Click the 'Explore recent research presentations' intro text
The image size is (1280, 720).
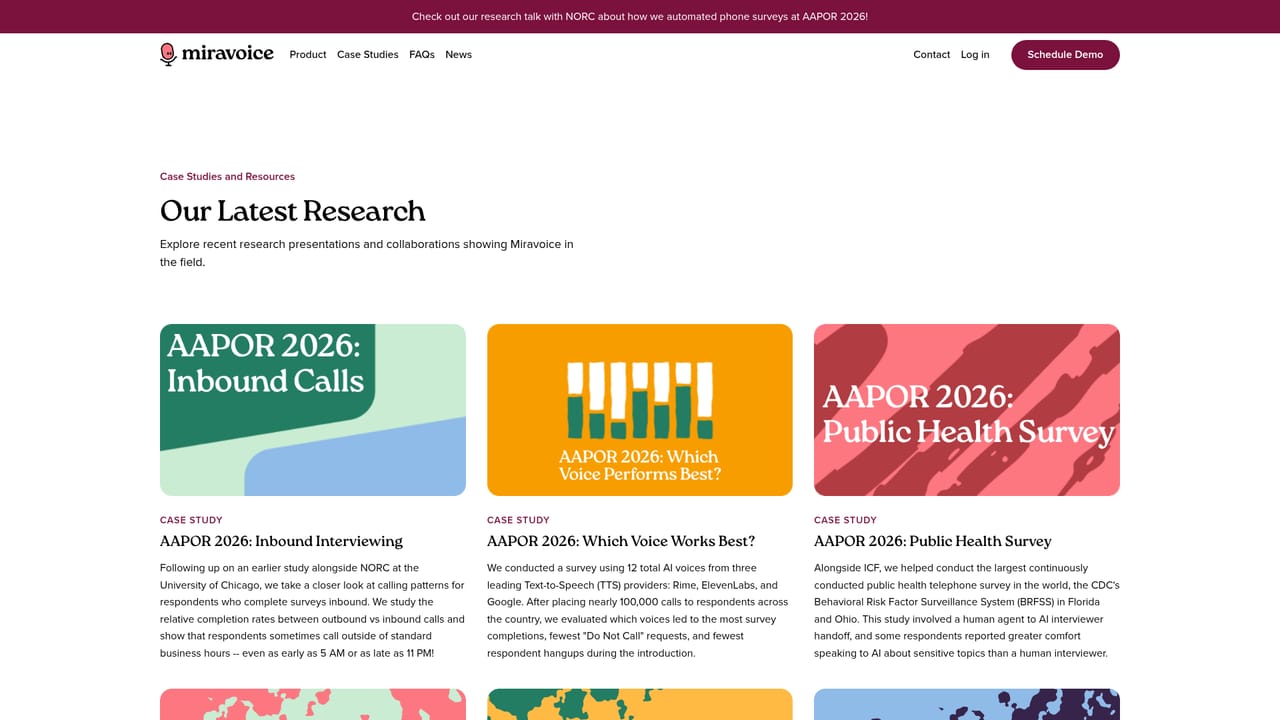click(367, 253)
